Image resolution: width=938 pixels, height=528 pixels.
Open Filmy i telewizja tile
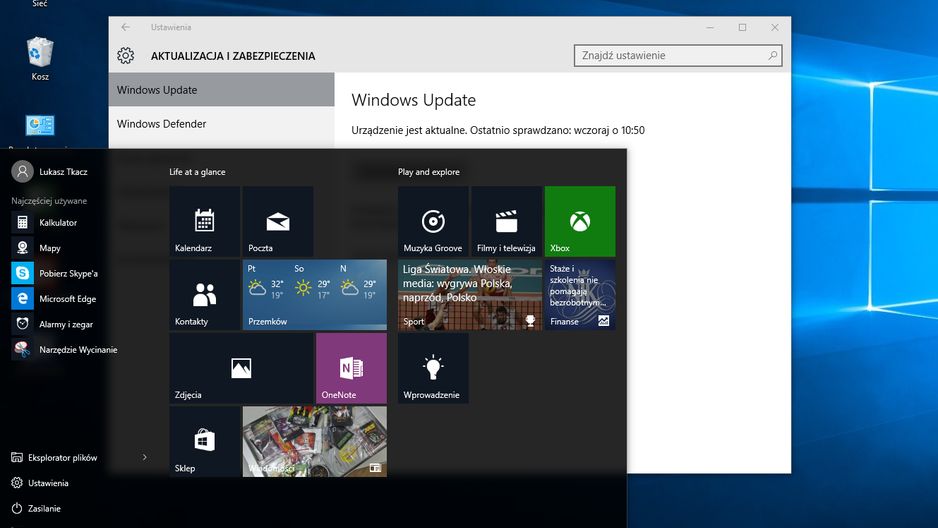coord(506,221)
